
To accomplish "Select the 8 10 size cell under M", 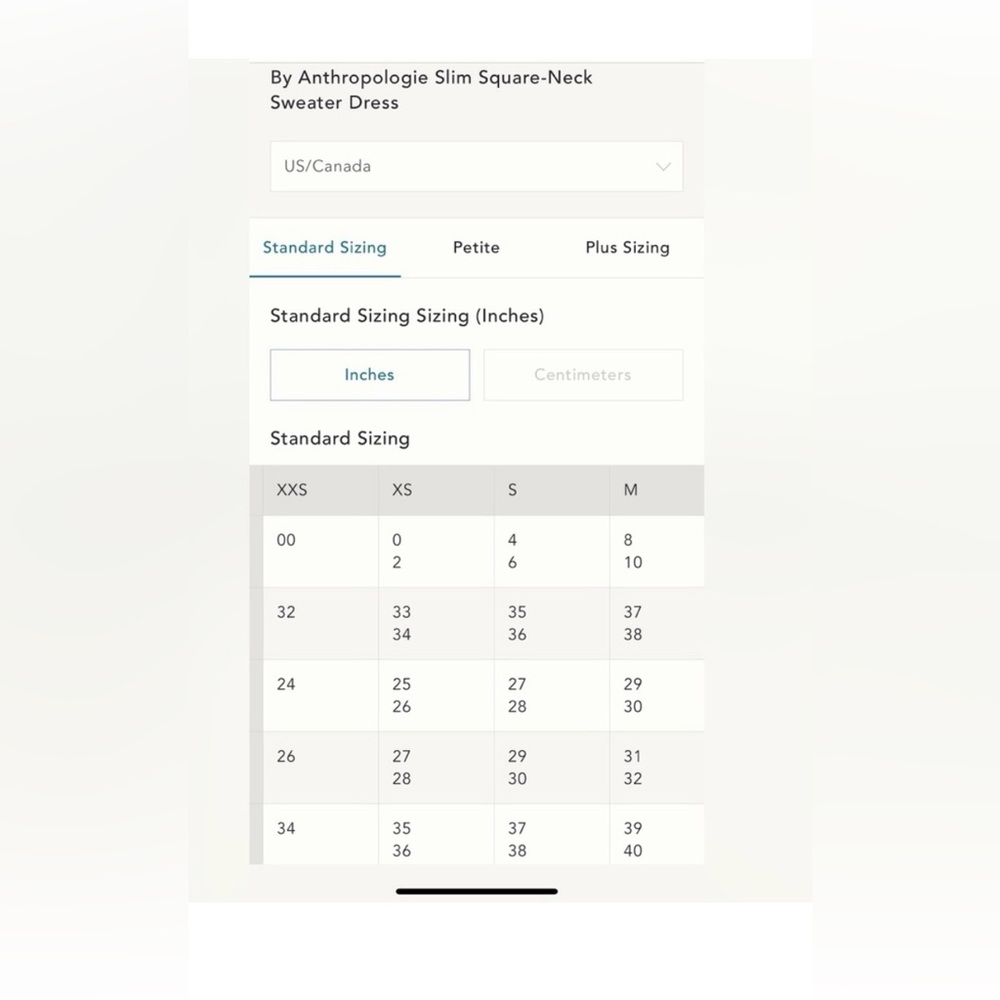I will click(x=657, y=552).
